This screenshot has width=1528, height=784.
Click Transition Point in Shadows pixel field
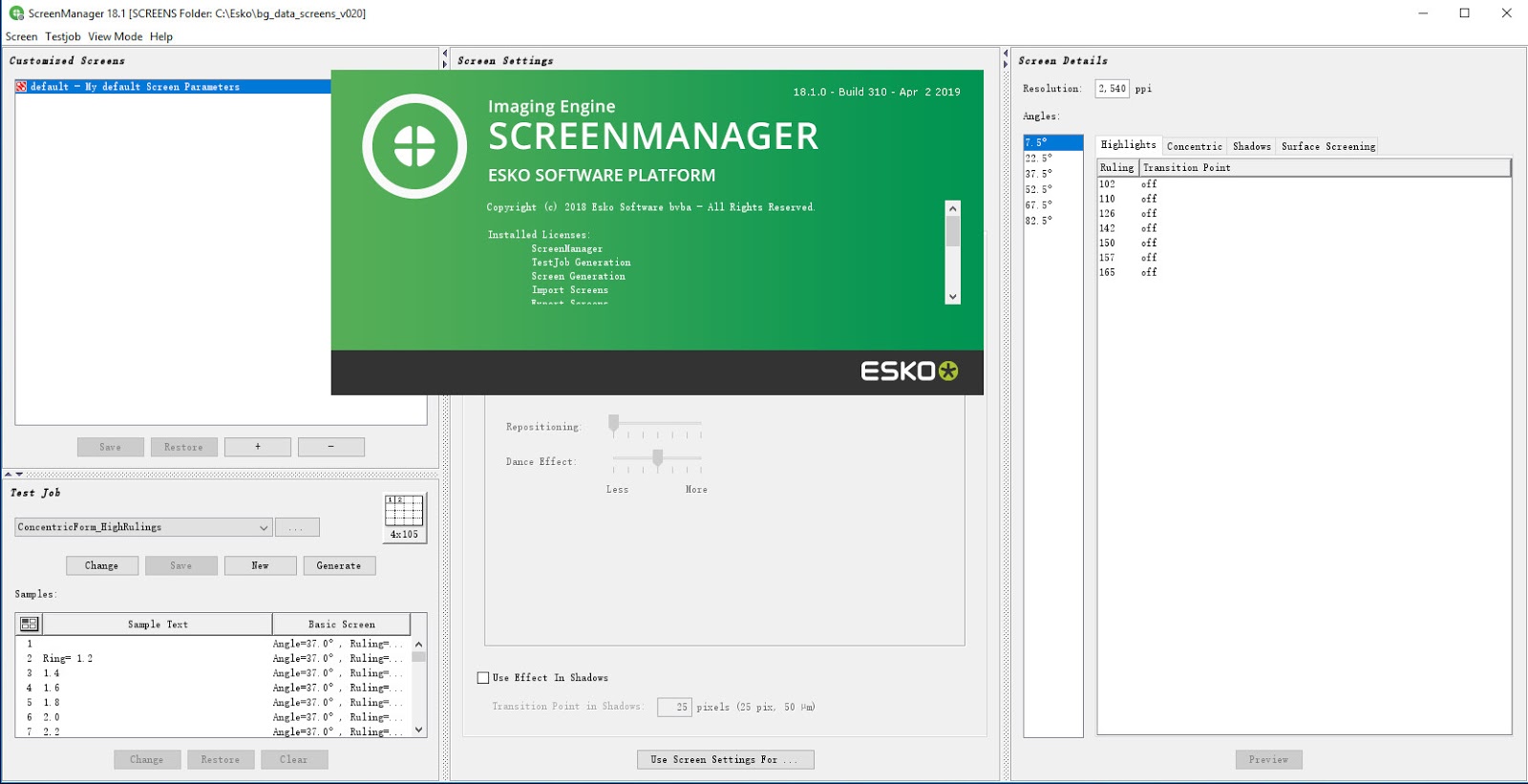click(674, 708)
